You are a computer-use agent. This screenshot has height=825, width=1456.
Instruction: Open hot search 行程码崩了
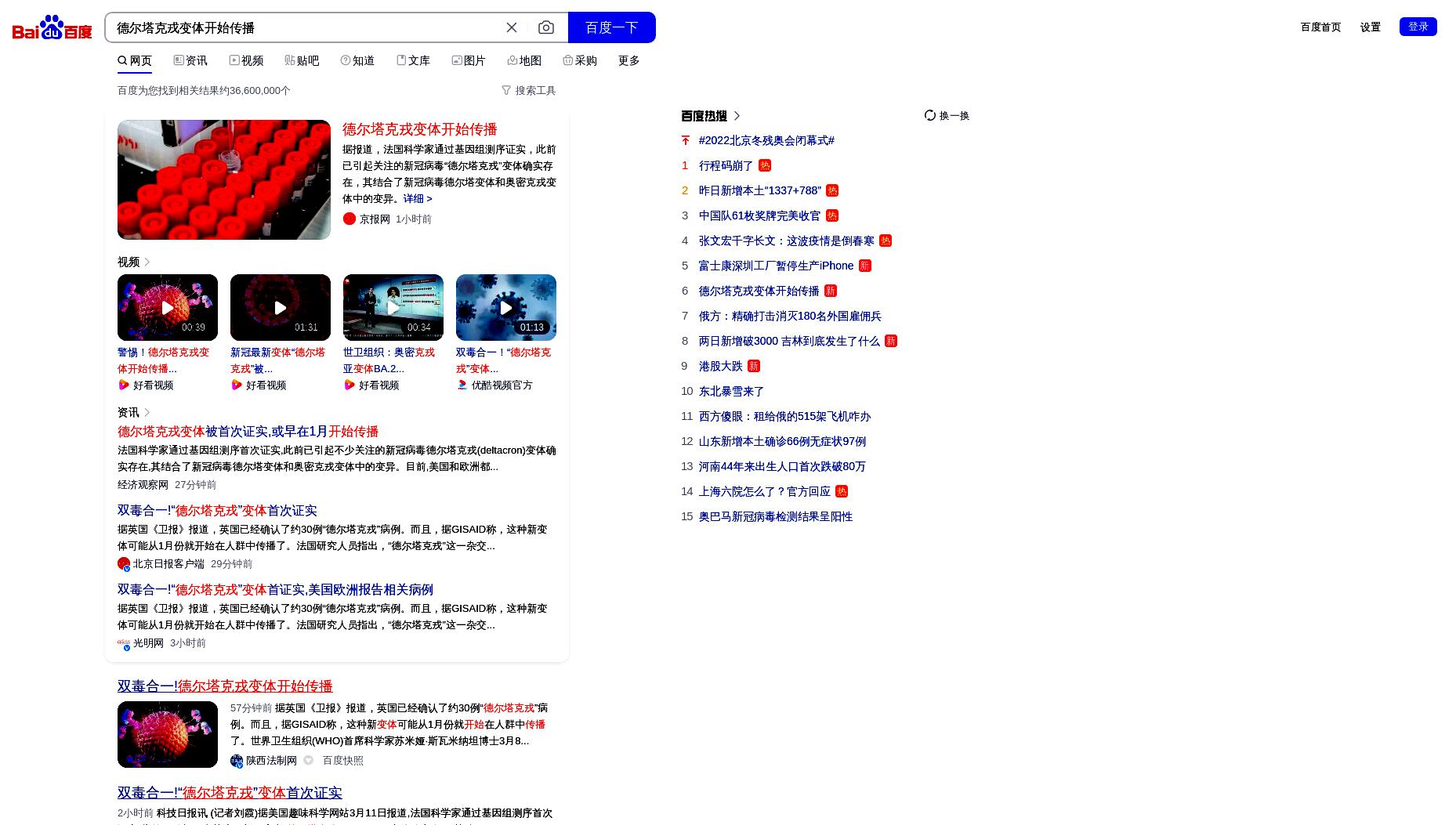pyautogui.click(x=726, y=166)
